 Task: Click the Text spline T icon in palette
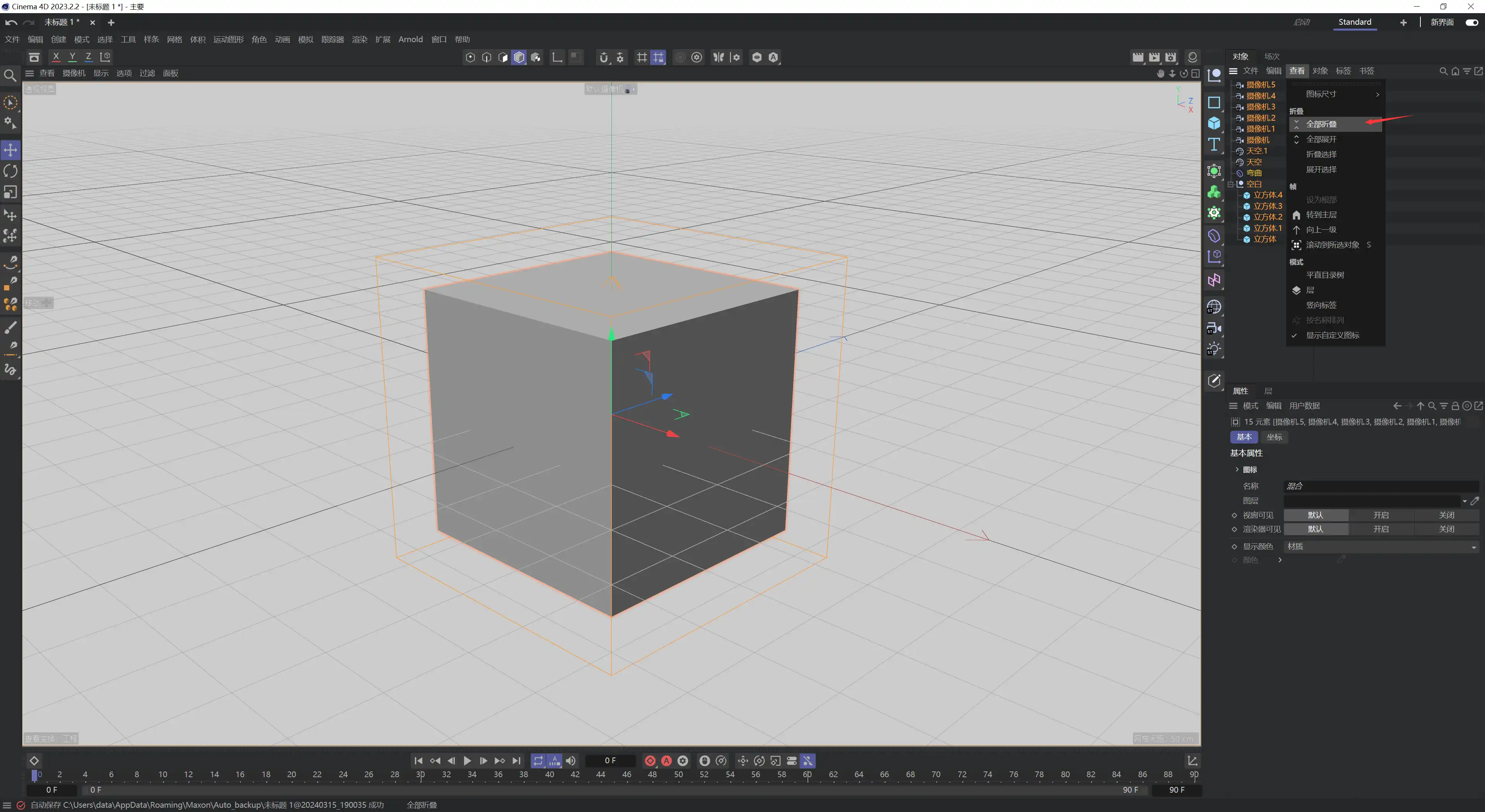coord(1214,144)
